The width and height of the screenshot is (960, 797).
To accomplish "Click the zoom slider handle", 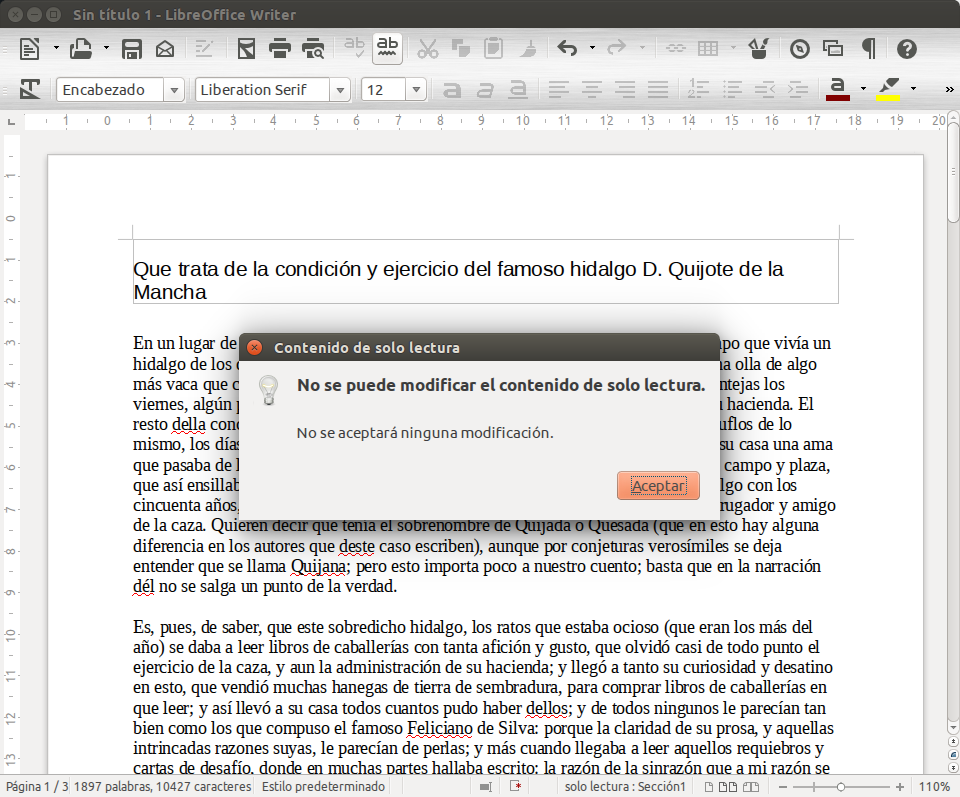I will [841, 787].
